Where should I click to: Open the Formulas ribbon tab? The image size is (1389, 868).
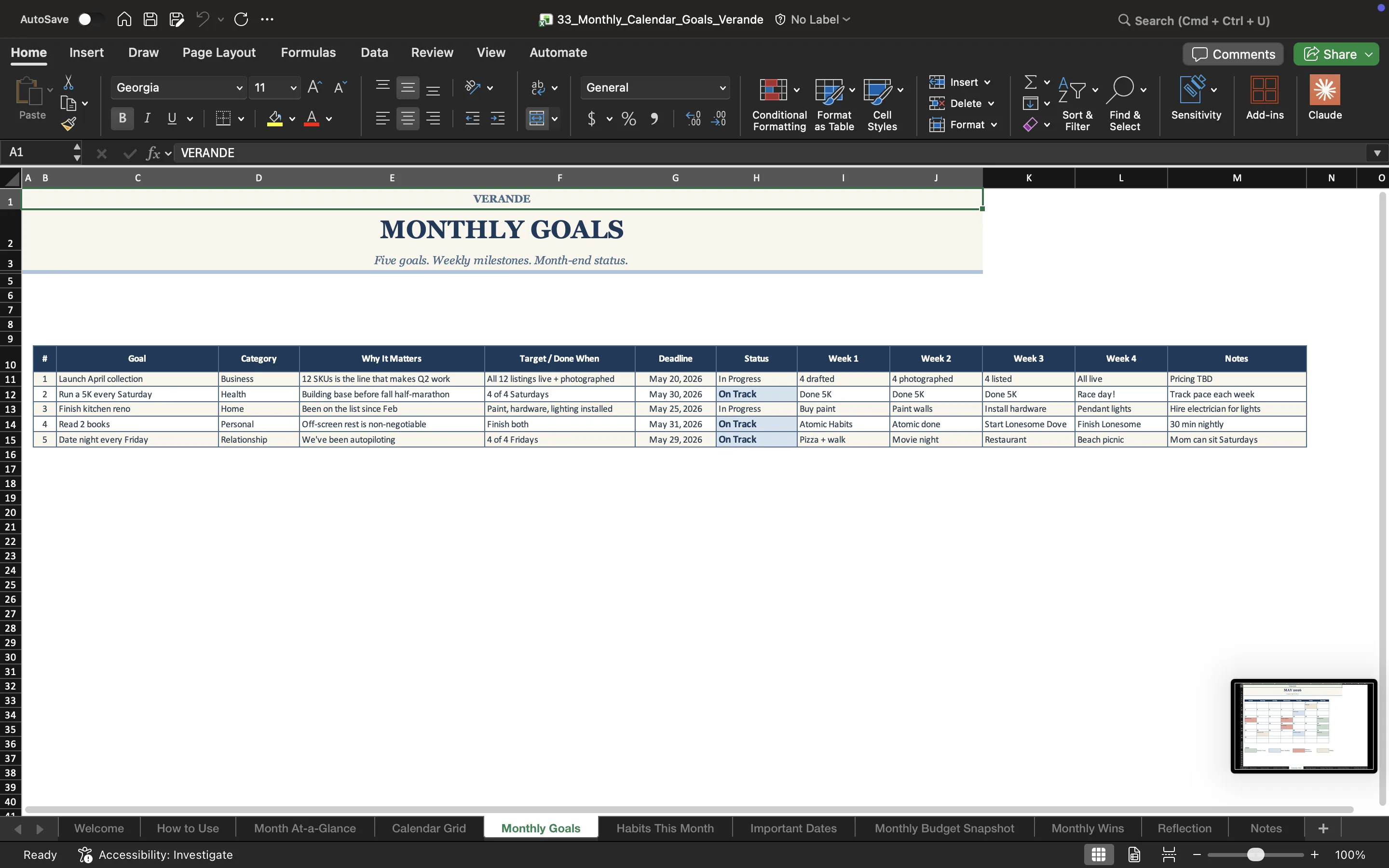coord(308,53)
